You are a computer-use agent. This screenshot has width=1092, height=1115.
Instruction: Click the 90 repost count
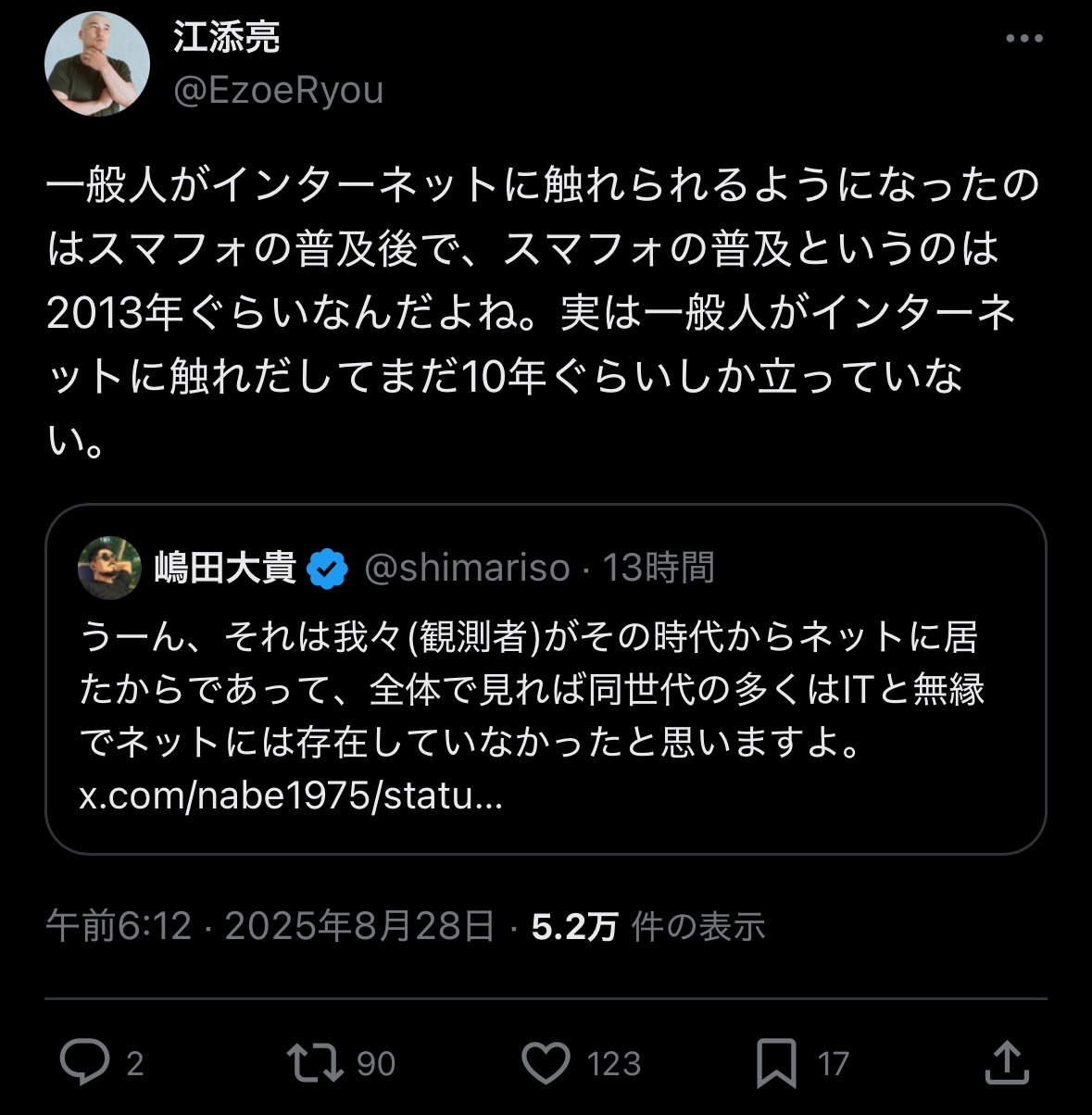pyautogui.click(x=375, y=1063)
